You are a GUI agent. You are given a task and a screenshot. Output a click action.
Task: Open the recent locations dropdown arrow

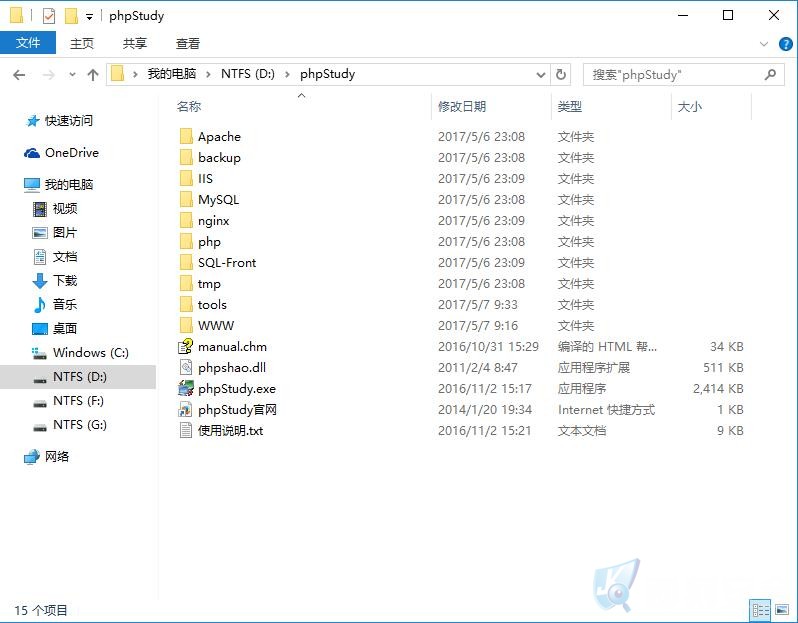(x=72, y=75)
